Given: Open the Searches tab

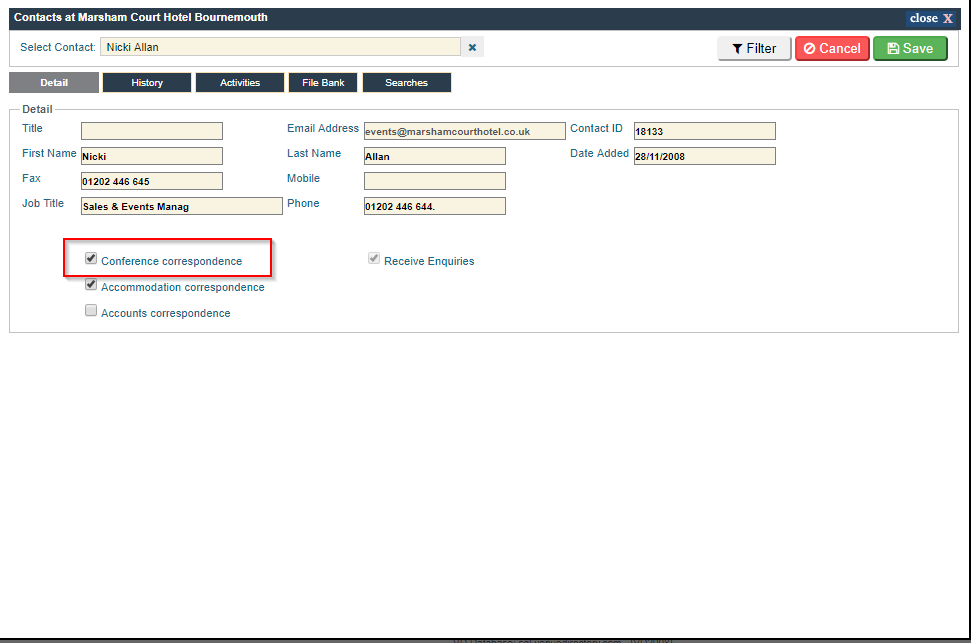Looking at the screenshot, I should (x=406, y=82).
